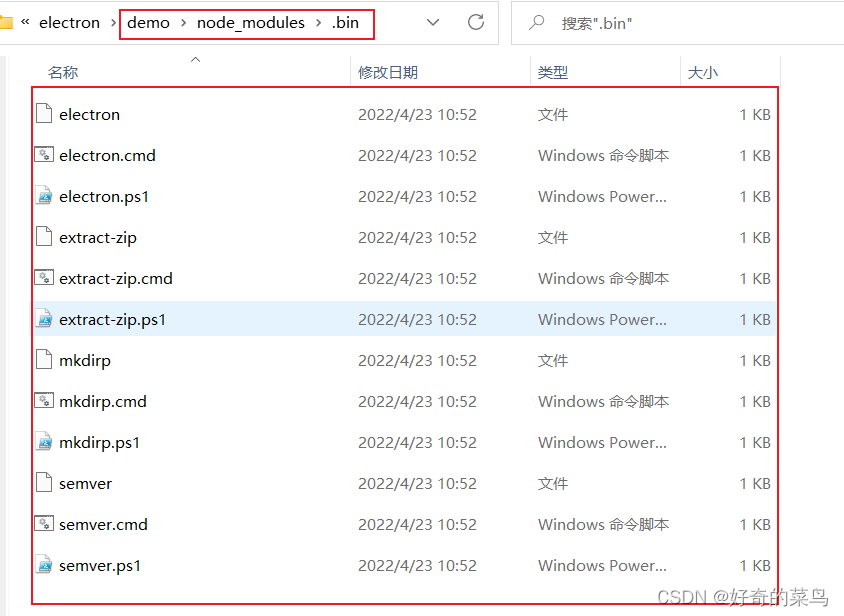Select file name extract-zip.ps1
Screen dimensions: 844x616
[x=112, y=319]
